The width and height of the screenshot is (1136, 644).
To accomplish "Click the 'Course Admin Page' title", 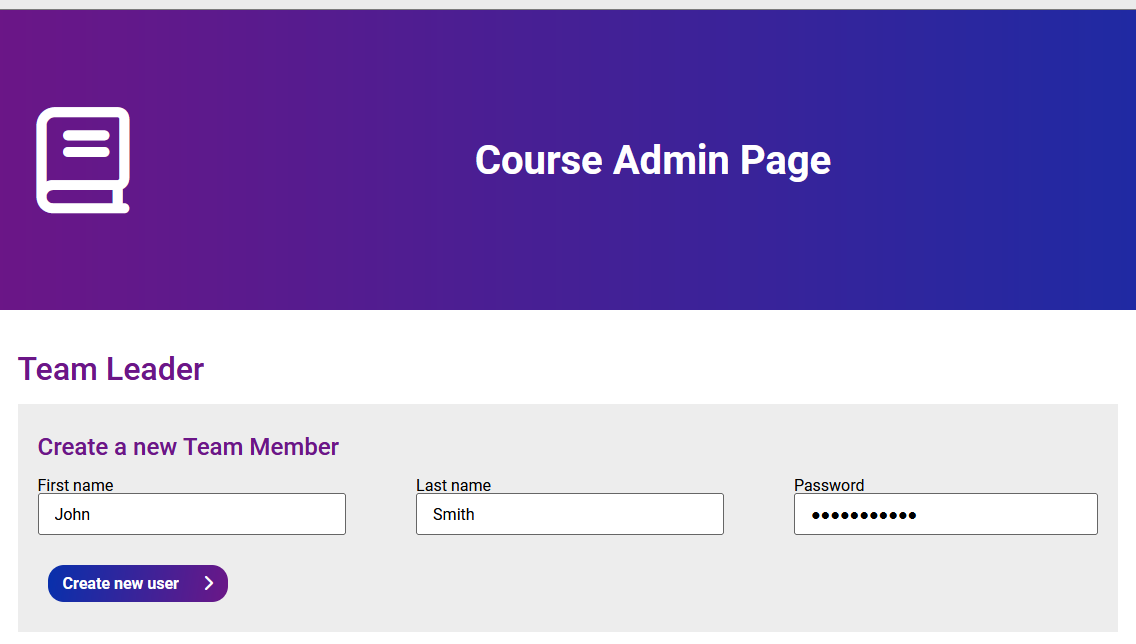I will [x=653, y=160].
